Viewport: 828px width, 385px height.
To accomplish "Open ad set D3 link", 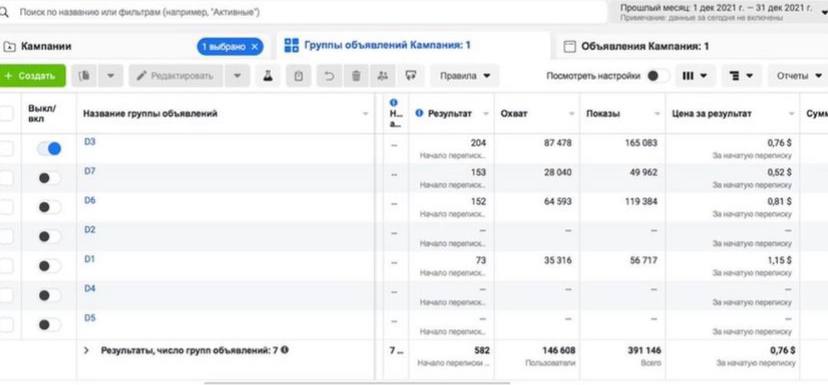I will point(90,142).
